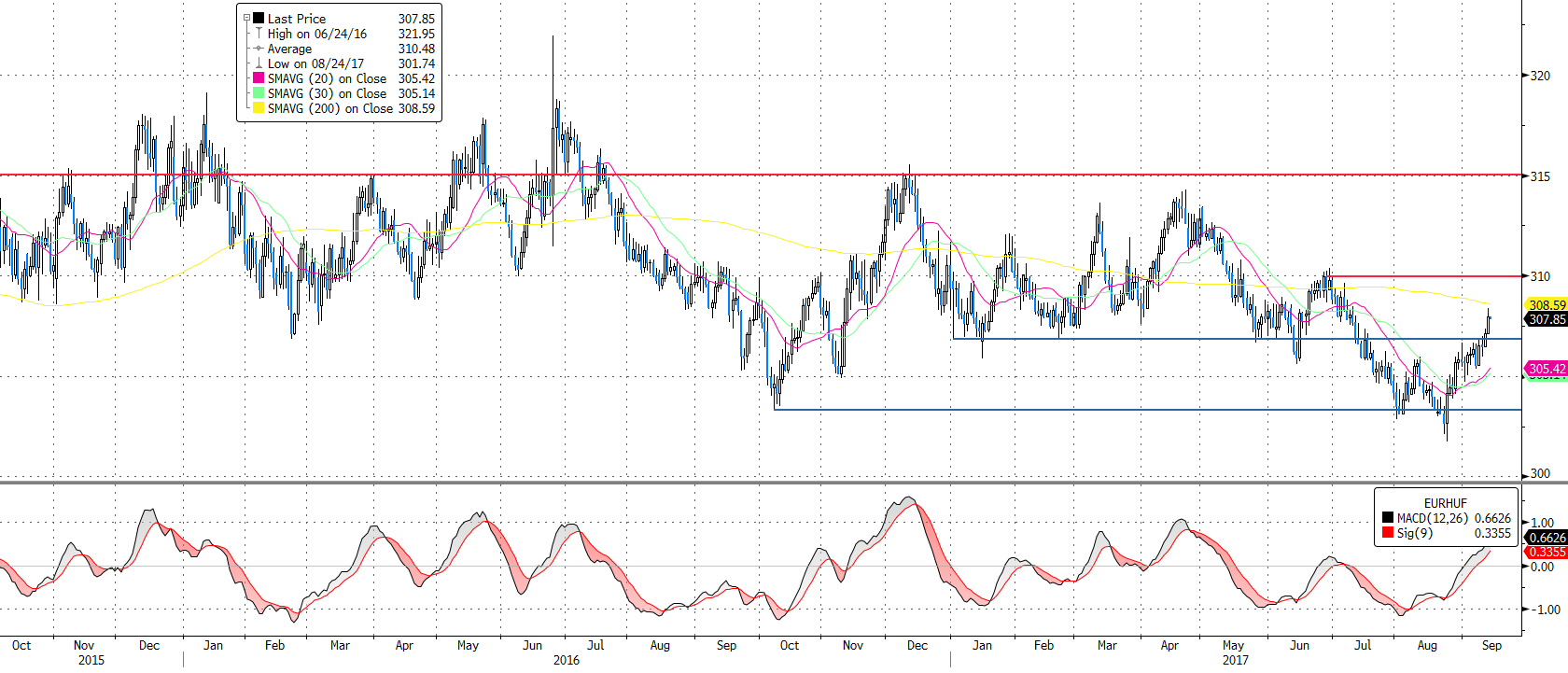Screen dimensions: 1568x673
Task: Click the first Oct label on time axis
Action: click(21, 645)
